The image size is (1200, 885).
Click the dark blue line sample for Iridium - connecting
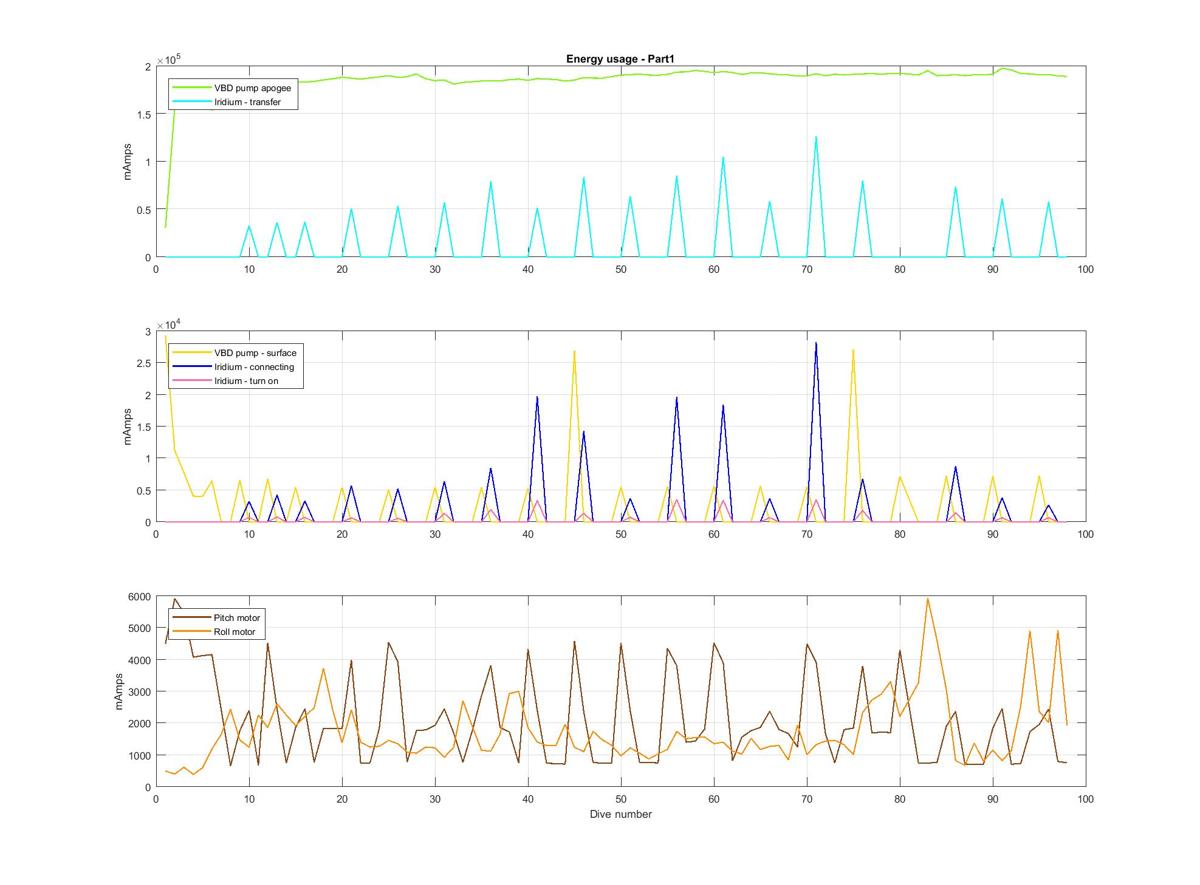tap(191, 367)
